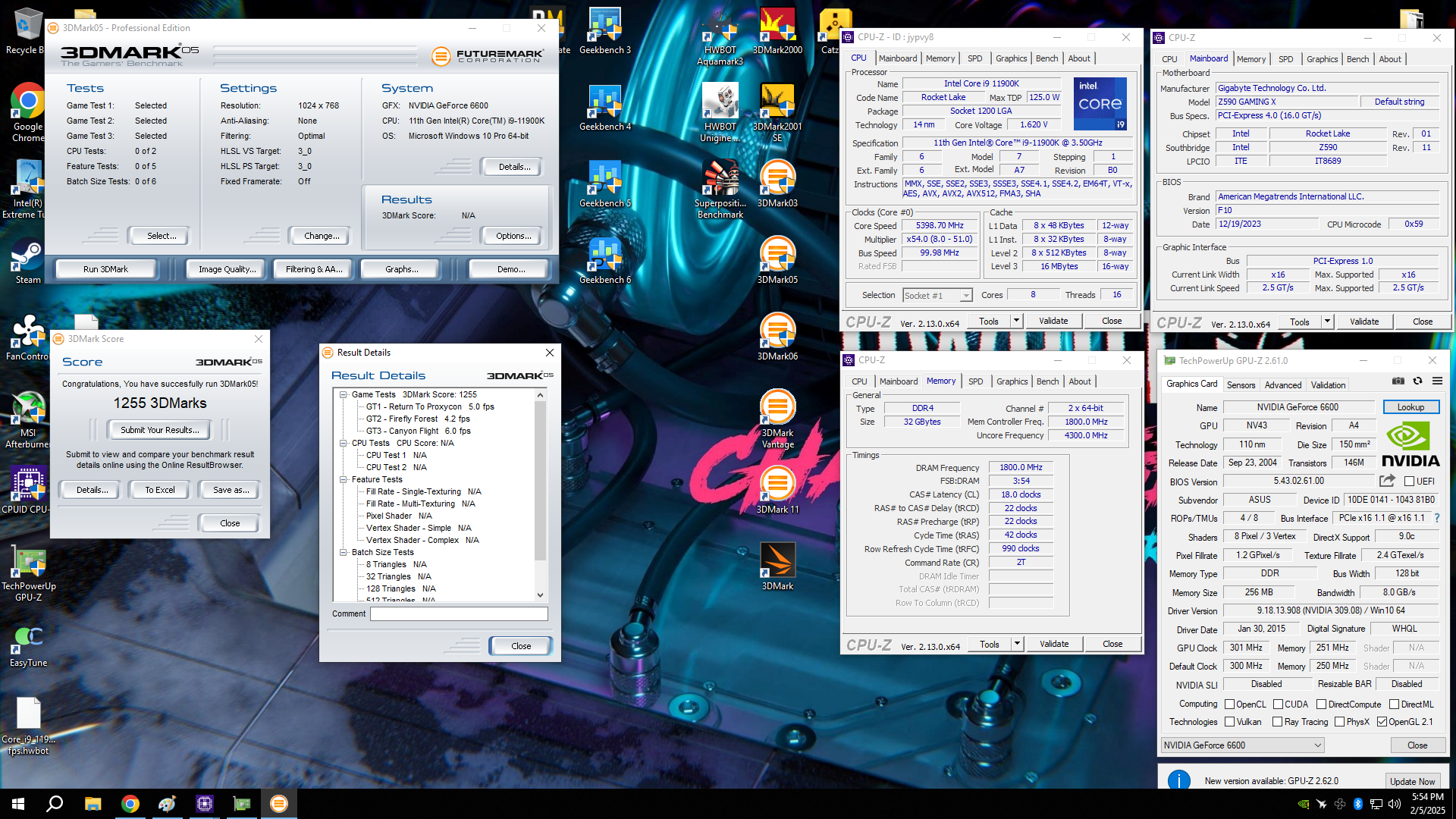The height and width of the screenshot is (819, 1456).
Task: Click the Run 3DMark button
Action: tap(105, 269)
